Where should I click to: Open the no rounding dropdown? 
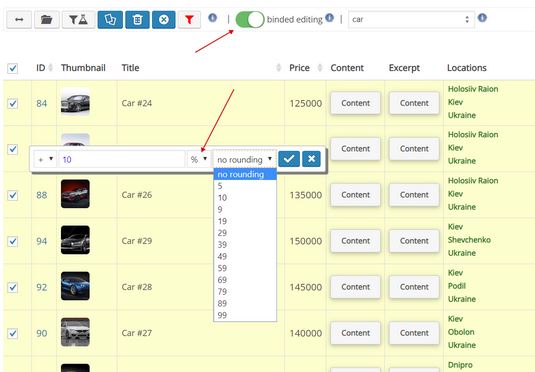pos(244,159)
